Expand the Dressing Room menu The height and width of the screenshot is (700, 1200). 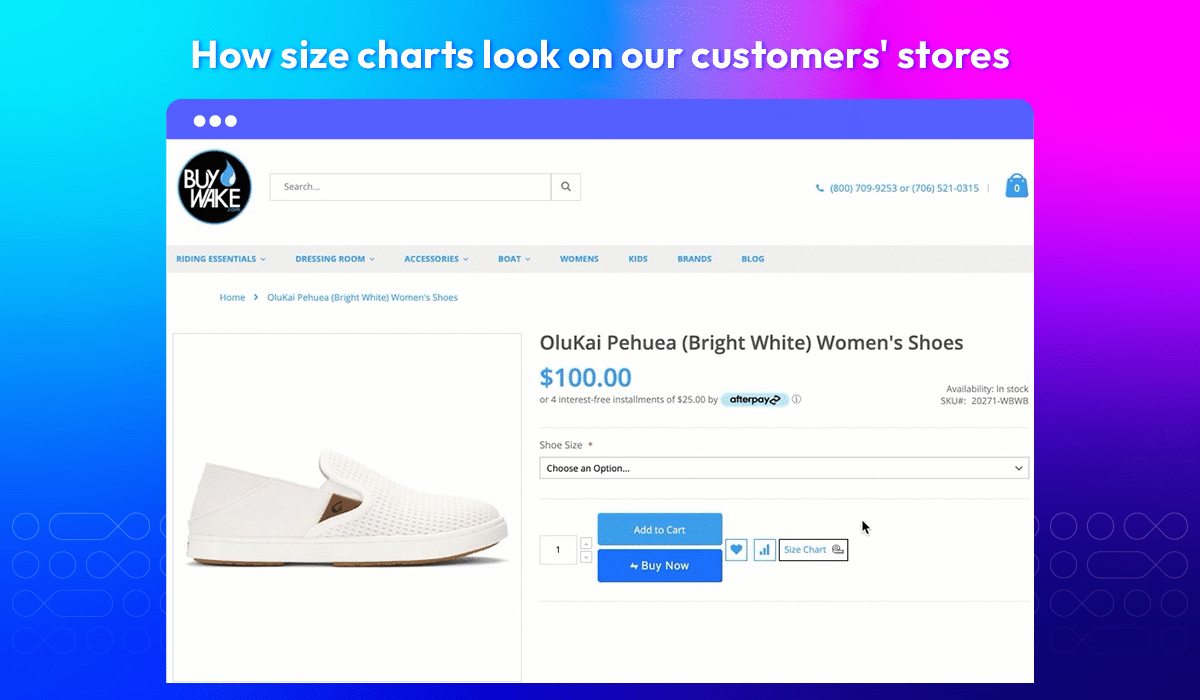point(335,259)
